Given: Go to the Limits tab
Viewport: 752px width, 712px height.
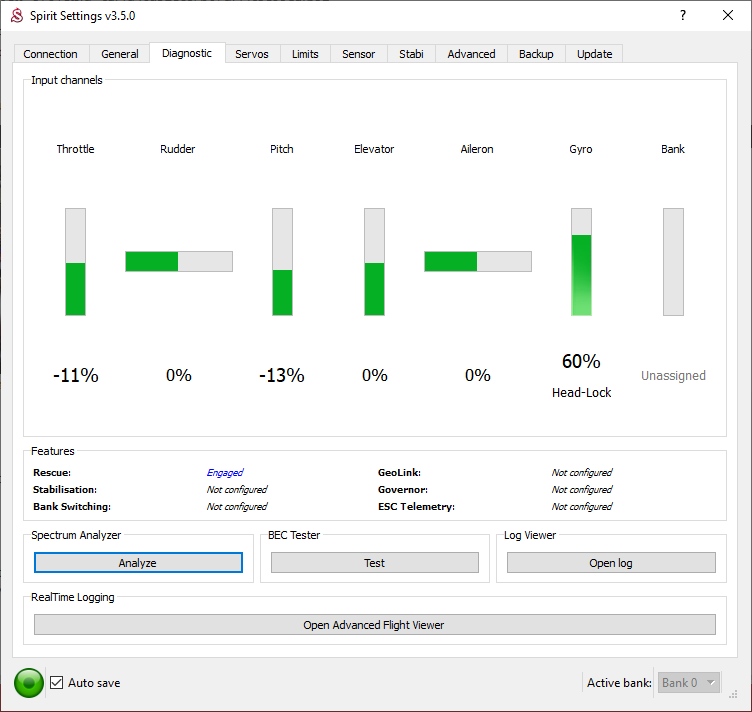Looking at the screenshot, I should [305, 54].
